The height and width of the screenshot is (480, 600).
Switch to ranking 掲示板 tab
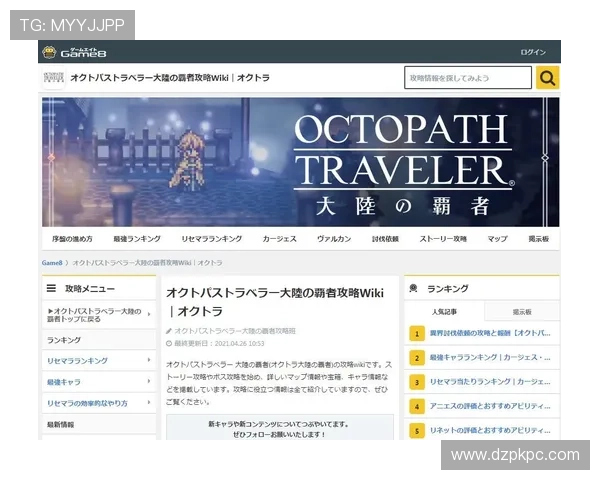pyautogui.click(x=522, y=312)
